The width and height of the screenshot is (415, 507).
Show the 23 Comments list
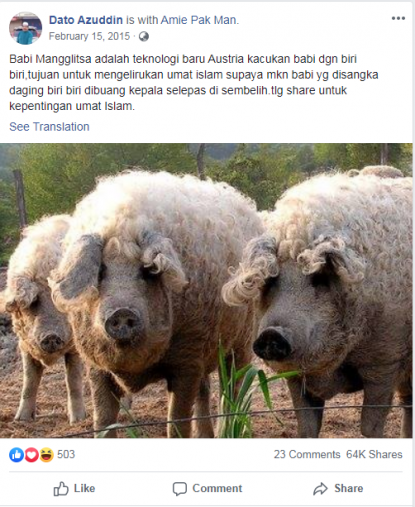click(x=307, y=454)
